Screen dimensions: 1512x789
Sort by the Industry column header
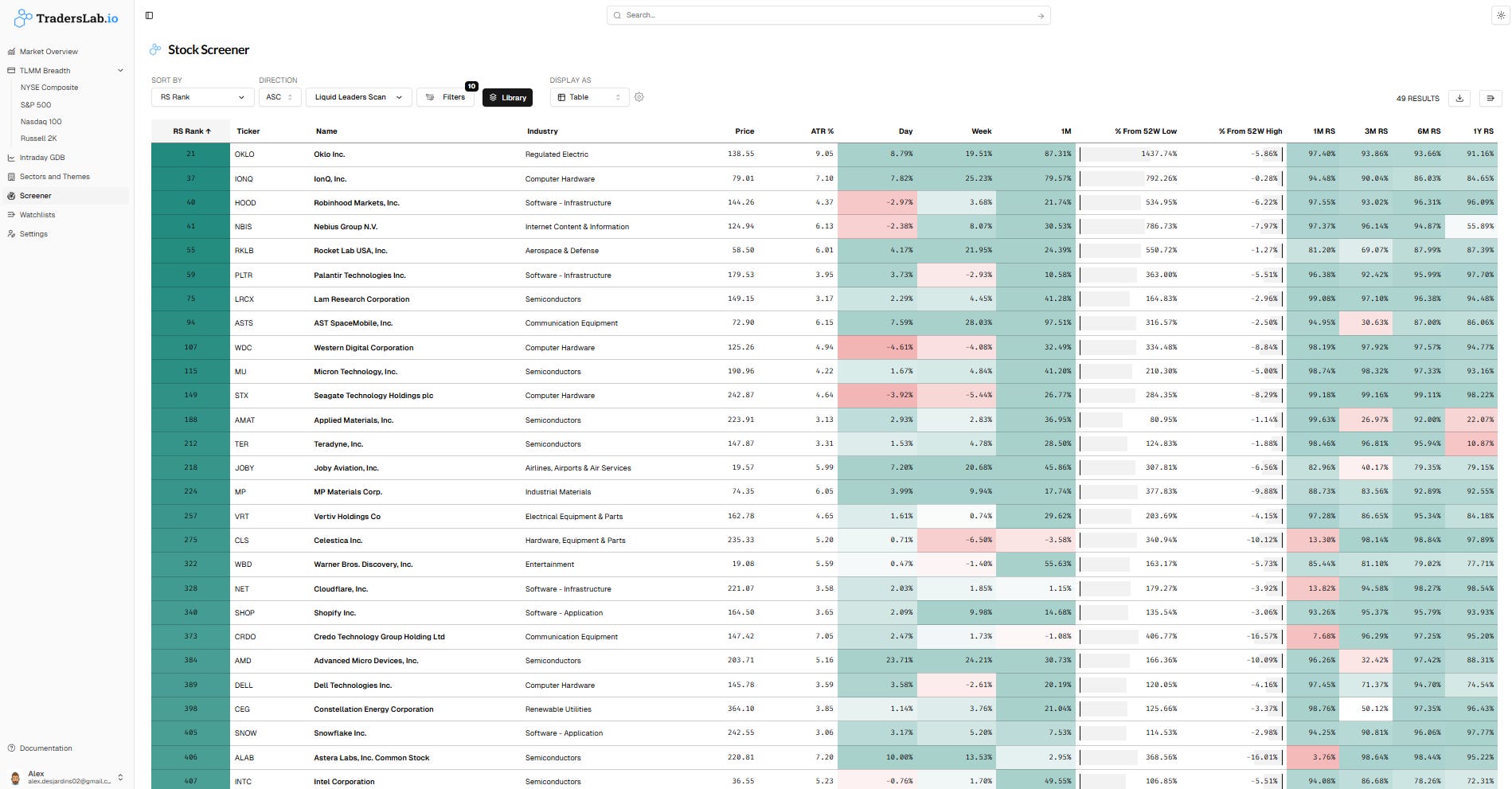pos(542,131)
